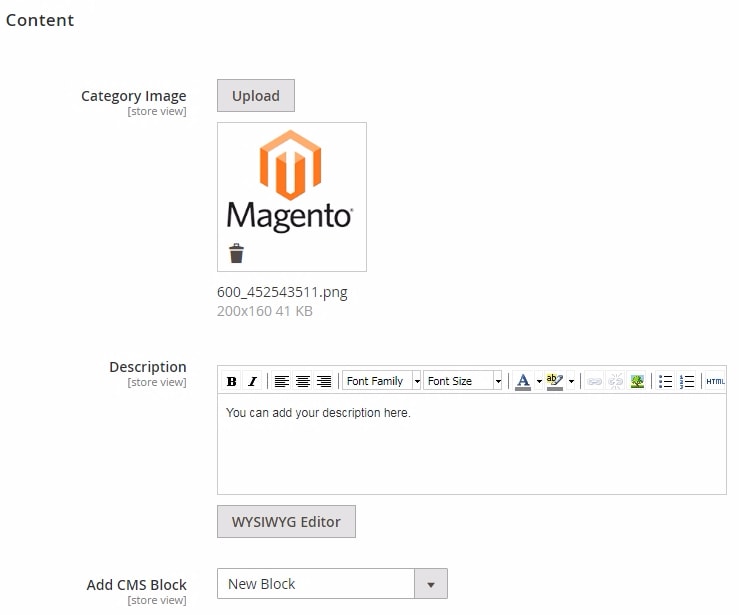Remove link using unlink icon
This screenshot has height=615, width=739.
pos(616,381)
